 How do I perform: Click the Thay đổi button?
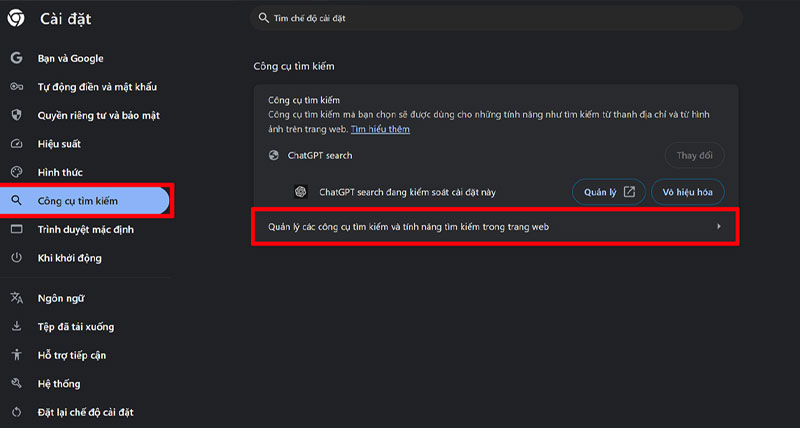point(694,156)
